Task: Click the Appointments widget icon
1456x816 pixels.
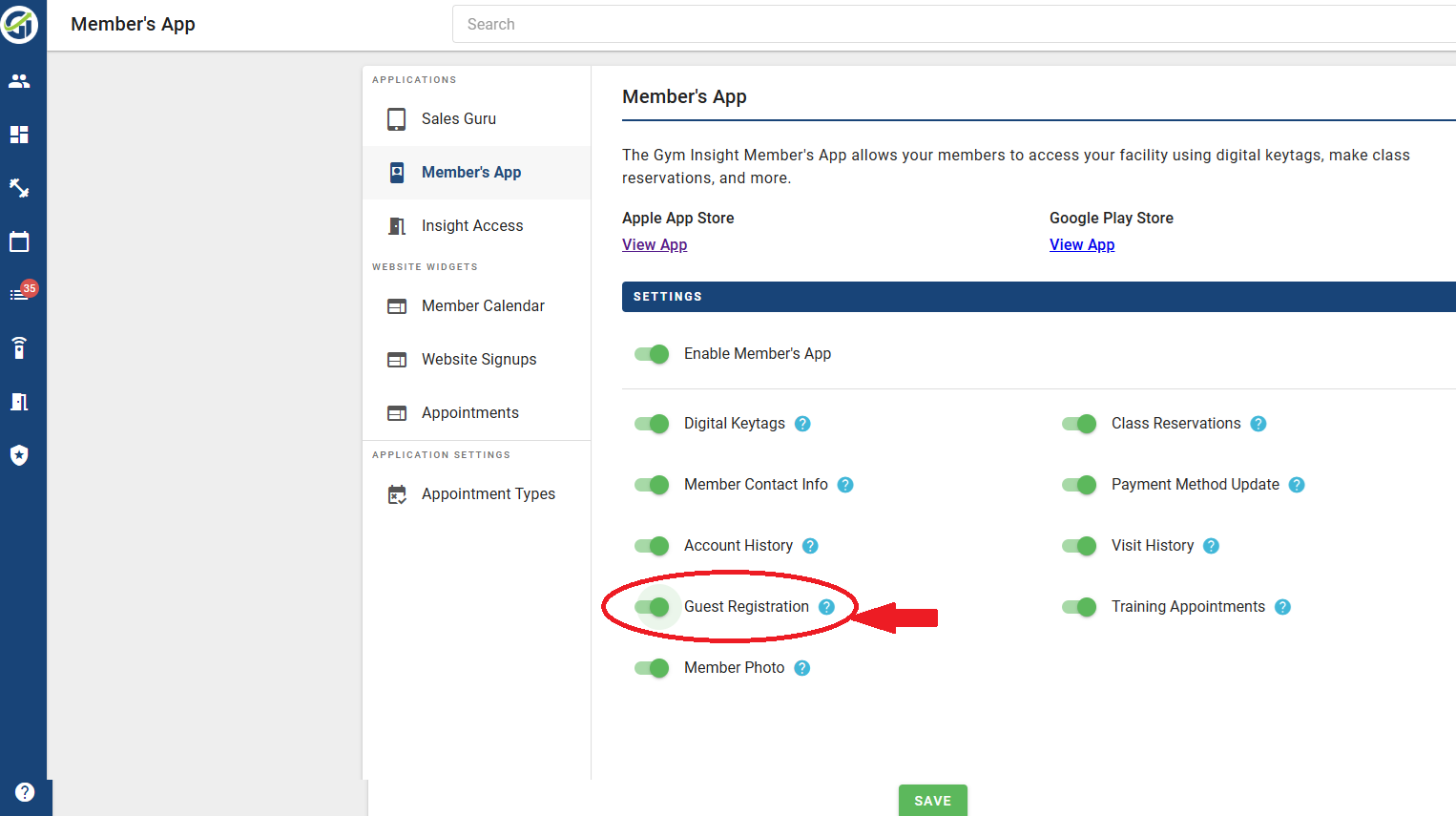Action: 396,413
